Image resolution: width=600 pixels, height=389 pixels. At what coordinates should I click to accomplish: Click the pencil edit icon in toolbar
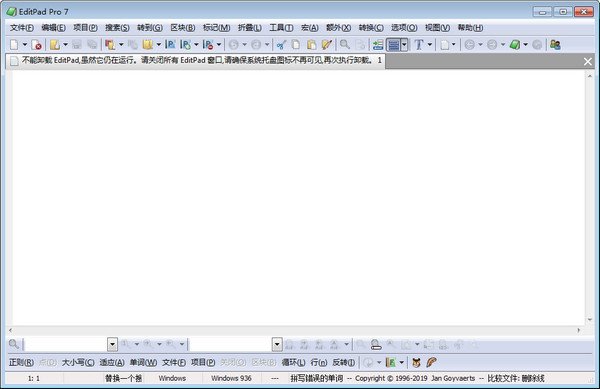[x=326, y=45]
